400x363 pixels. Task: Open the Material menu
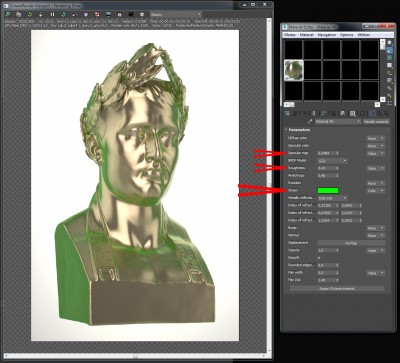306,35
